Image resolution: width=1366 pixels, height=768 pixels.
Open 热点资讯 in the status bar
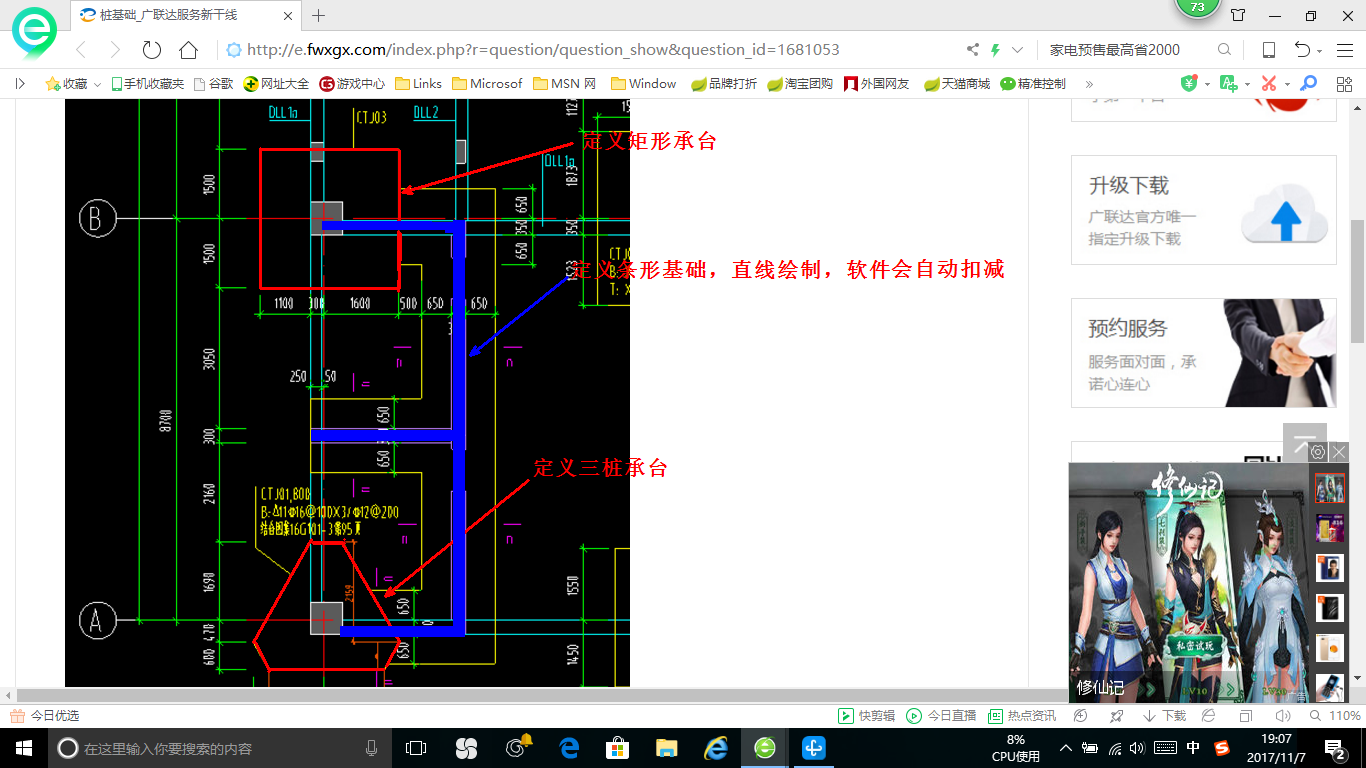(x=1022, y=716)
